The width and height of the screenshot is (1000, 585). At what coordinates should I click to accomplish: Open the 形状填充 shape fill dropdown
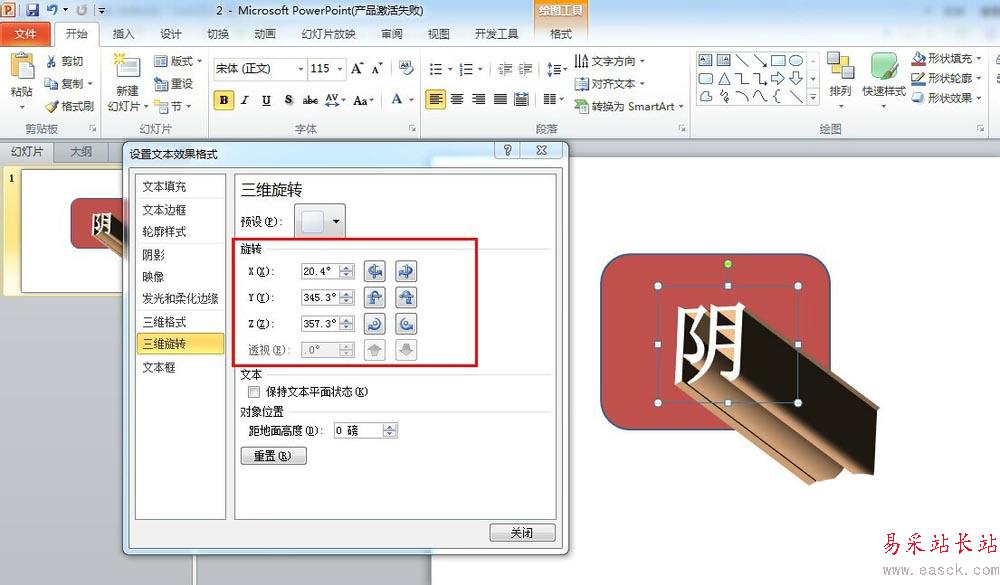pyautogui.click(x=946, y=59)
